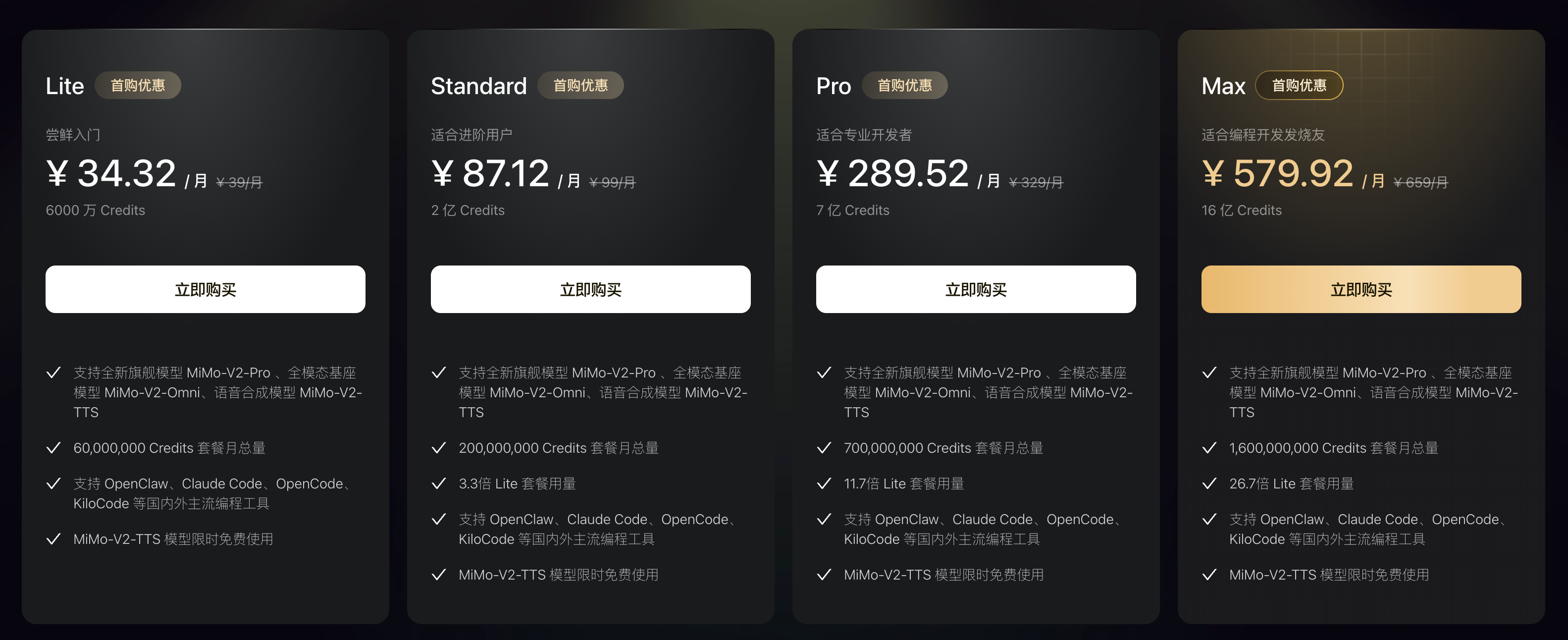Click checkmark next to 26.7倍 Lite 套餐用量
Image resolution: width=1568 pixels, height=640 pixels.
pos(1209,483)
